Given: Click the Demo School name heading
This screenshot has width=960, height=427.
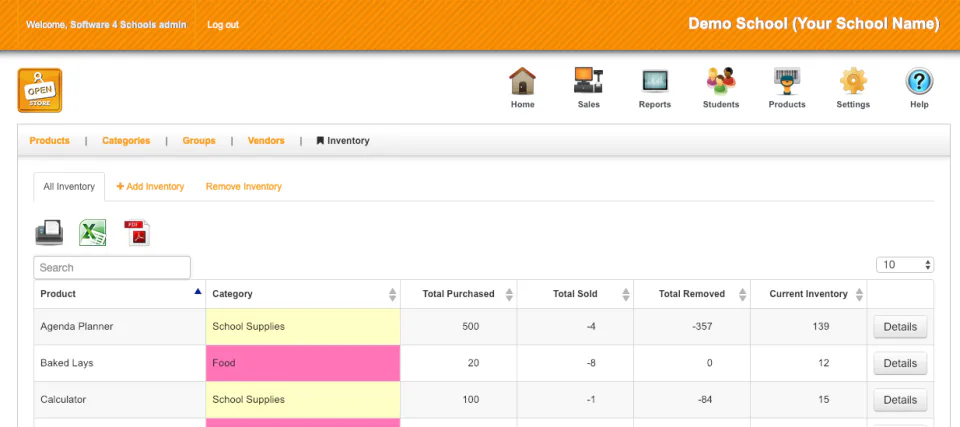Looking at the screenshot, I should pos(814,24).
